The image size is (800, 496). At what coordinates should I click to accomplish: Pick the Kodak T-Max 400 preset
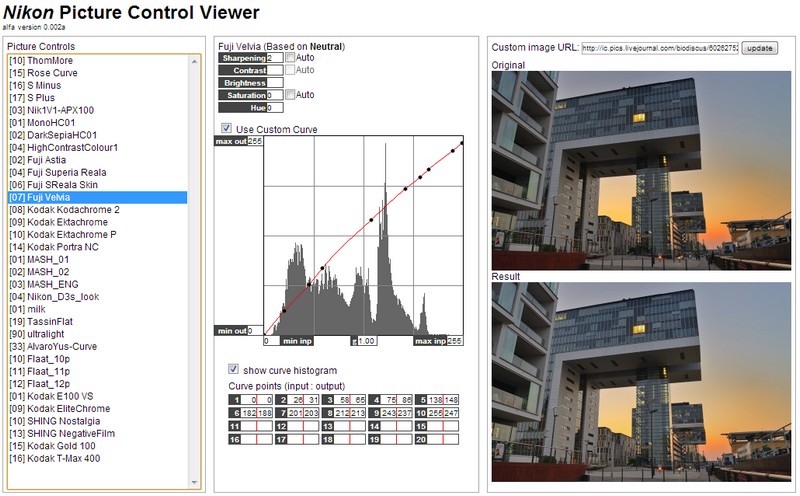point(62,459)
